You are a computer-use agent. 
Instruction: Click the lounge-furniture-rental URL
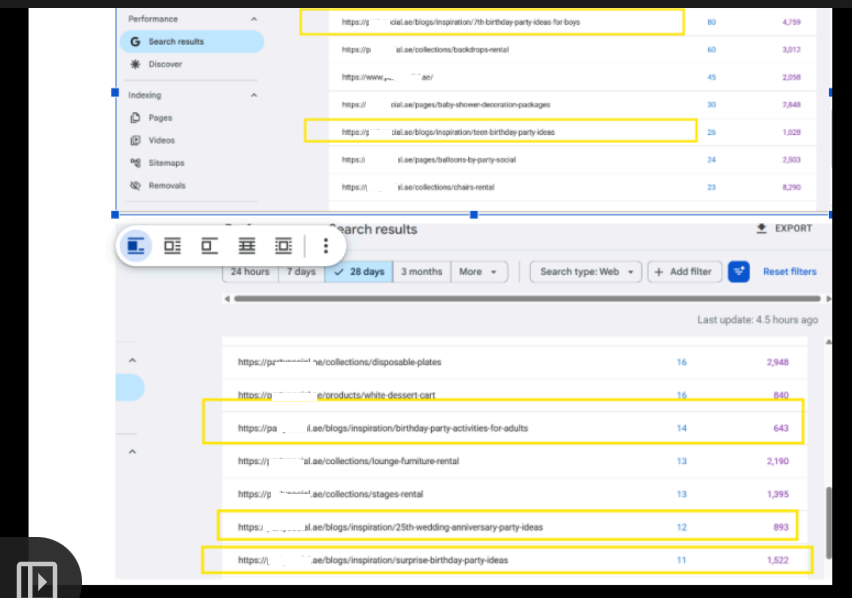tap(348, 461)
